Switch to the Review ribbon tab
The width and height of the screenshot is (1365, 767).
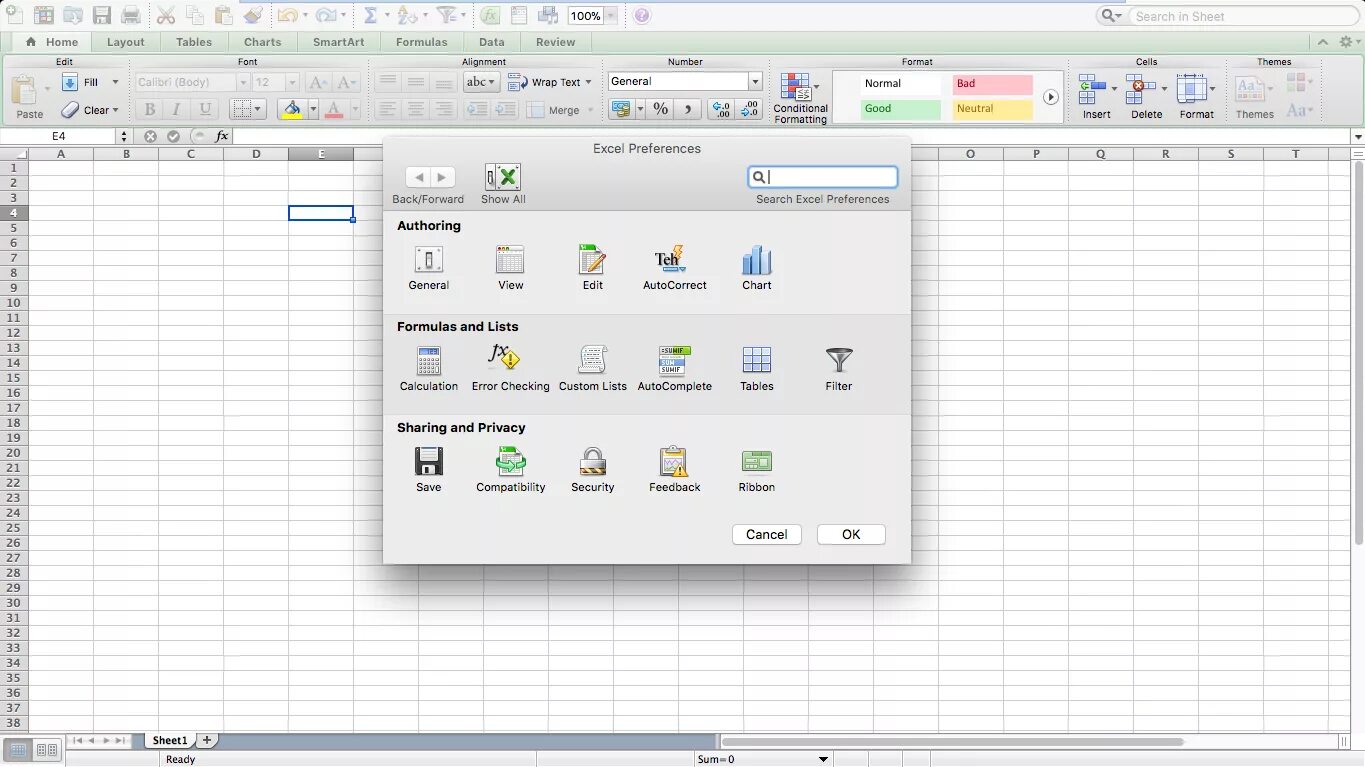[556, 42]
